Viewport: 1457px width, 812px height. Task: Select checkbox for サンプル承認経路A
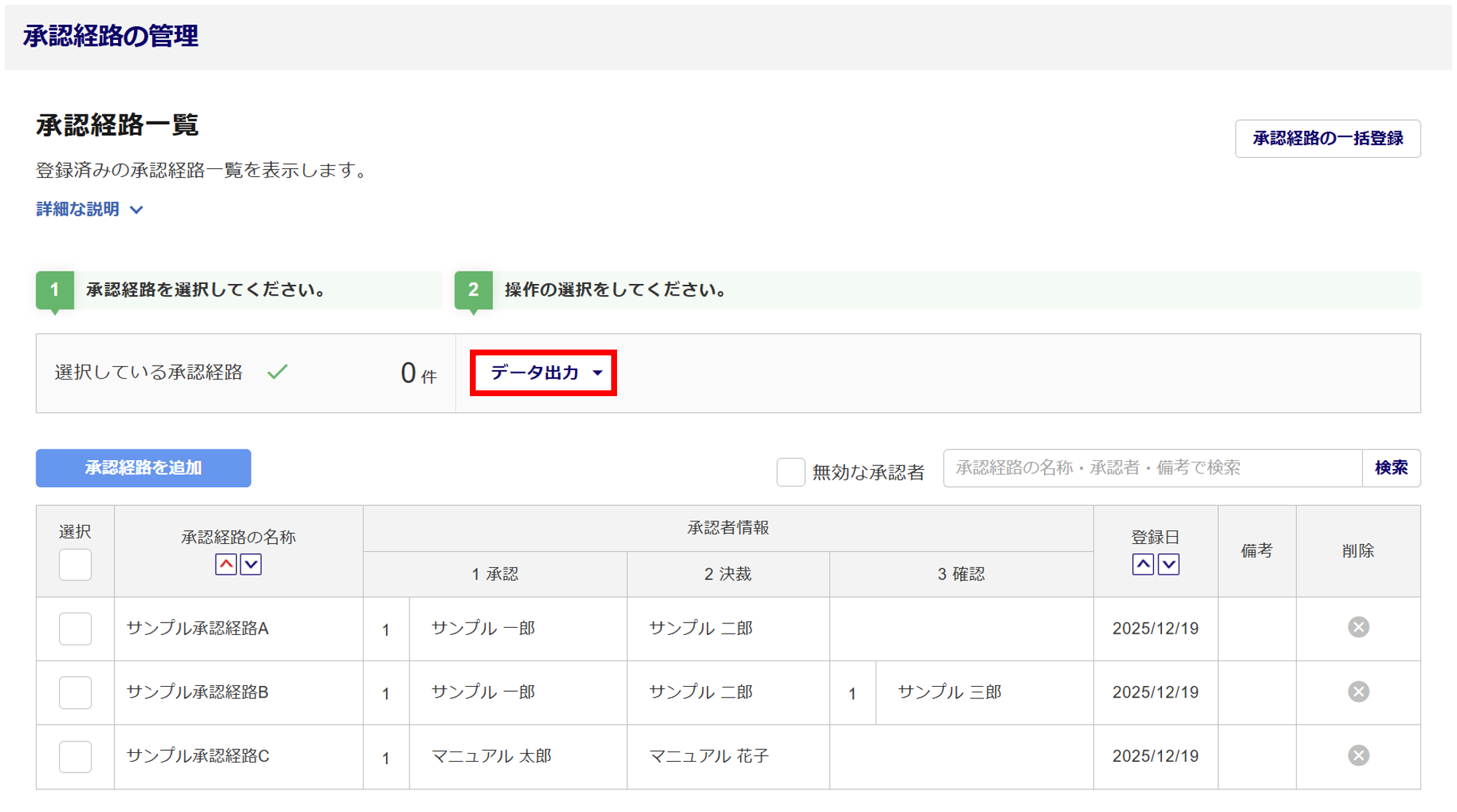click(x=75, y=628)
